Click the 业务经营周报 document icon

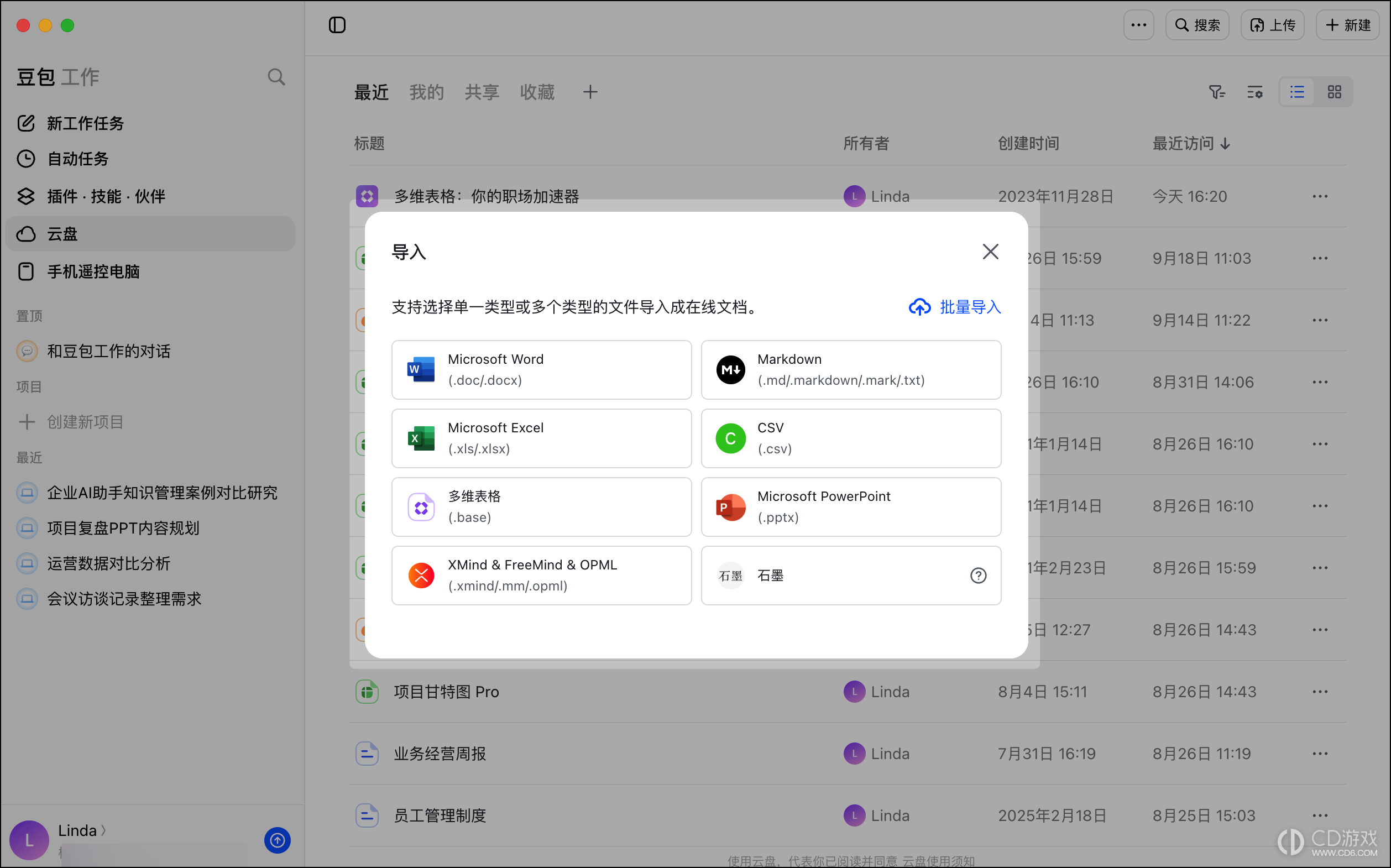367,754
